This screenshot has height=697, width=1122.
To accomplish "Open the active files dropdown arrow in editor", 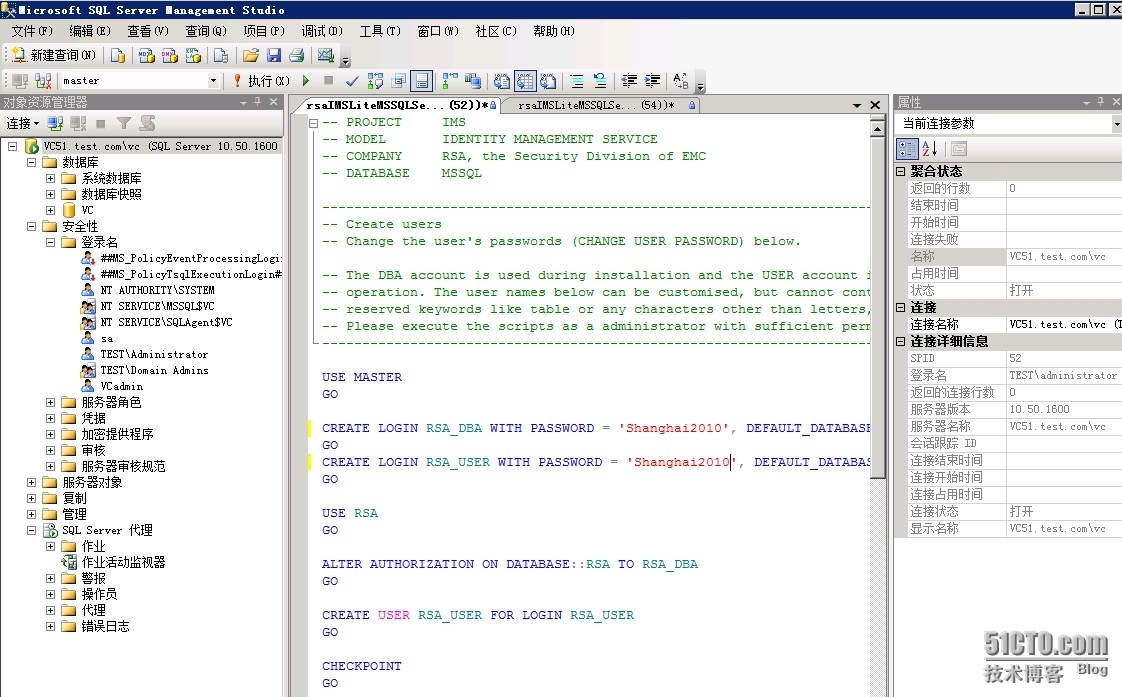I will (x=857, y=105).
